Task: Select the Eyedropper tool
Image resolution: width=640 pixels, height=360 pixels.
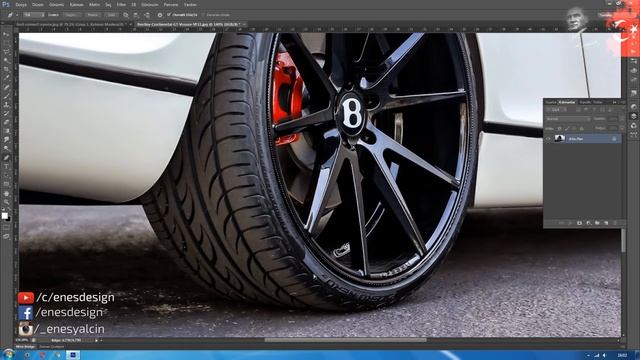Action: [x=6, y=78]
